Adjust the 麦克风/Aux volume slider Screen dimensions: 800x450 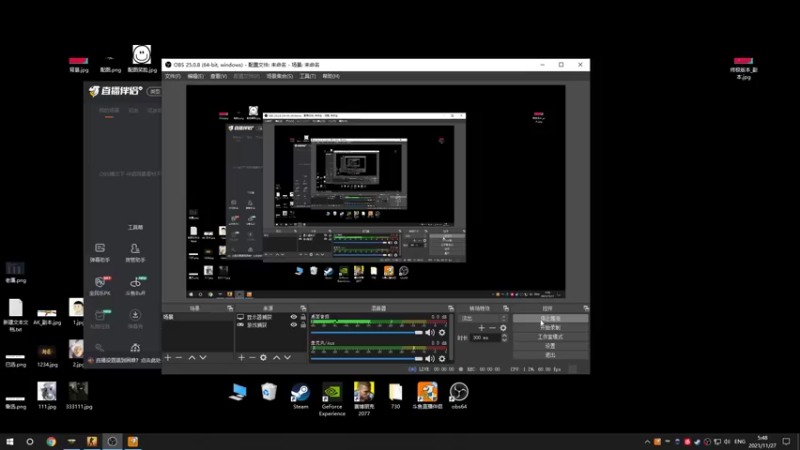click(367, 359)
